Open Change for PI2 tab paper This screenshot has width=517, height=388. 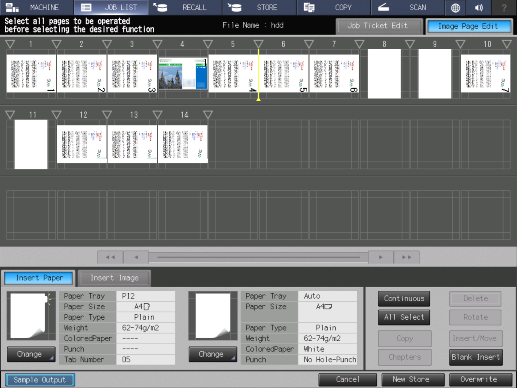pyautogui.click(x=31, y=354)
